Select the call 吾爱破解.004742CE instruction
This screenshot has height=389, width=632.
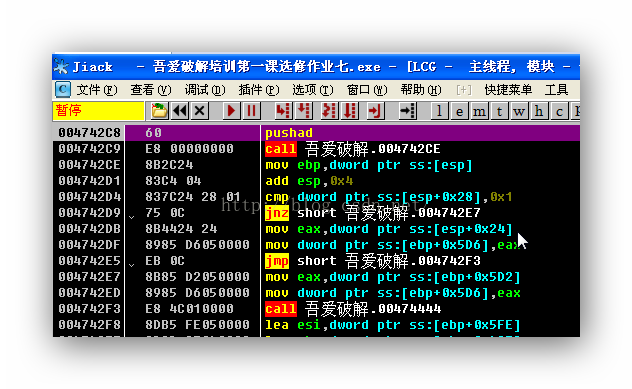353,149
